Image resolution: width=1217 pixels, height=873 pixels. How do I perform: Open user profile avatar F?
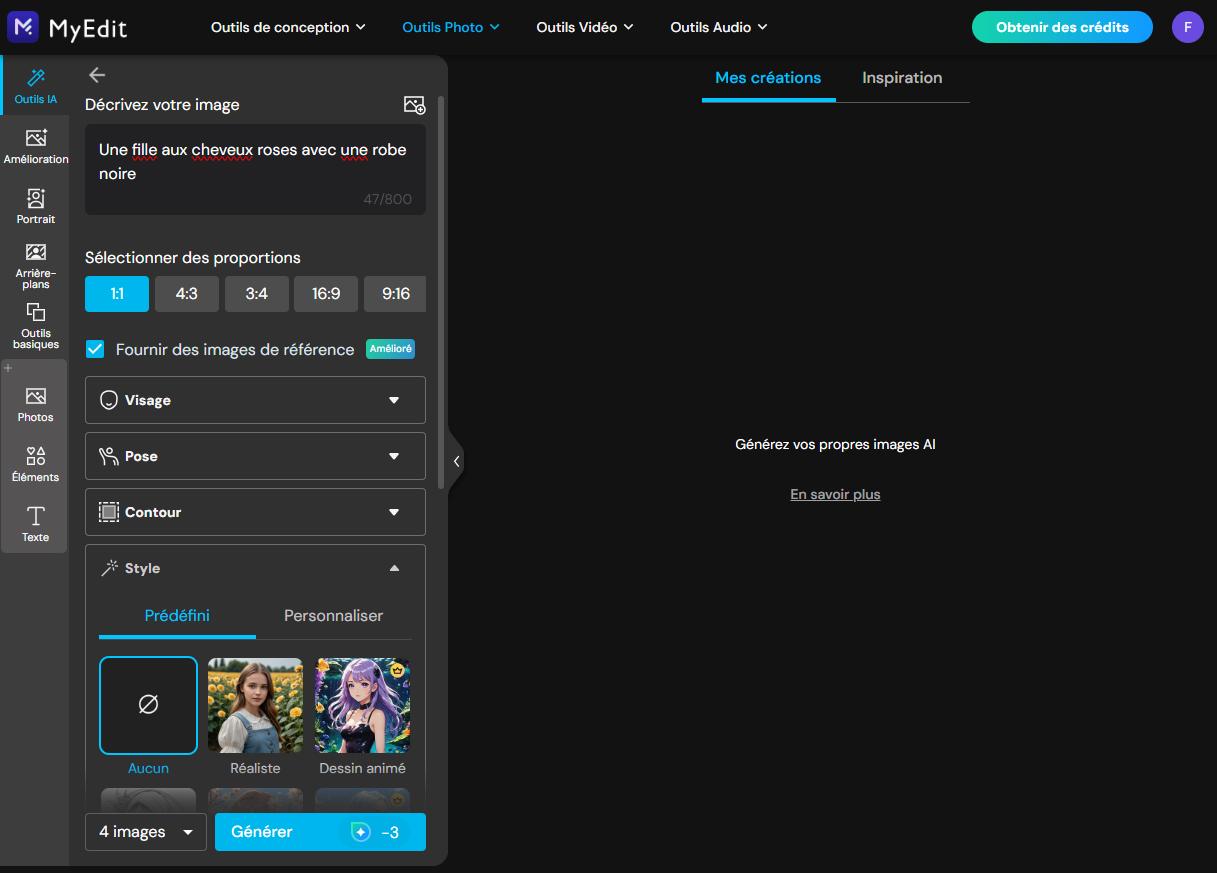(x=1188, y=27)
